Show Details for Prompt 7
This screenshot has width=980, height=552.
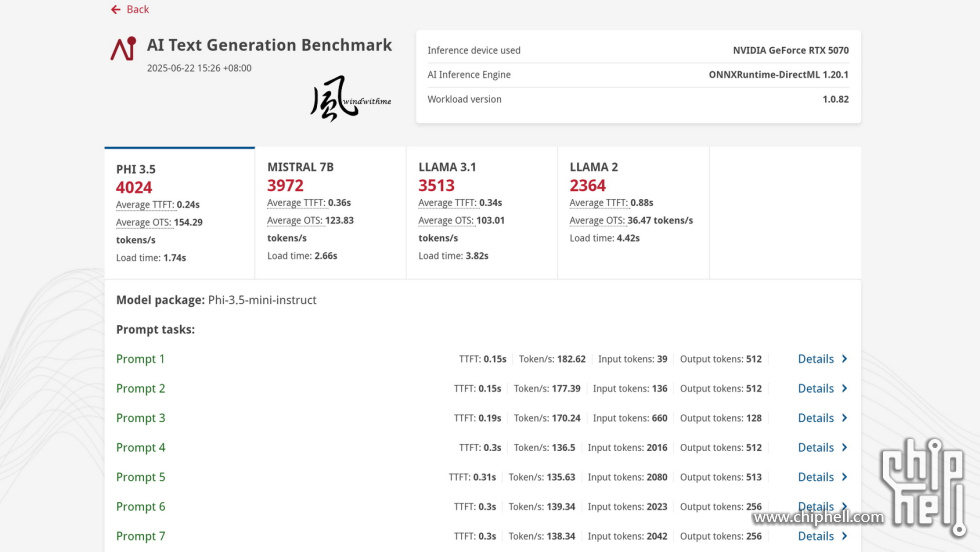click(816, 536)
